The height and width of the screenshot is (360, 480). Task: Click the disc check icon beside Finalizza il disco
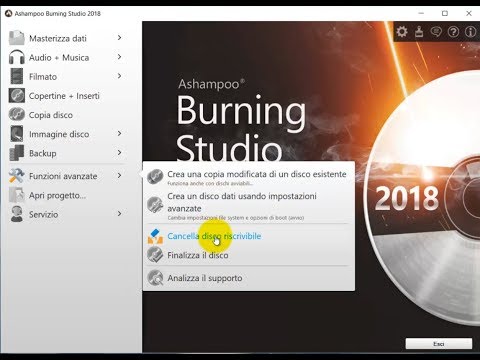tap(155, 255)
